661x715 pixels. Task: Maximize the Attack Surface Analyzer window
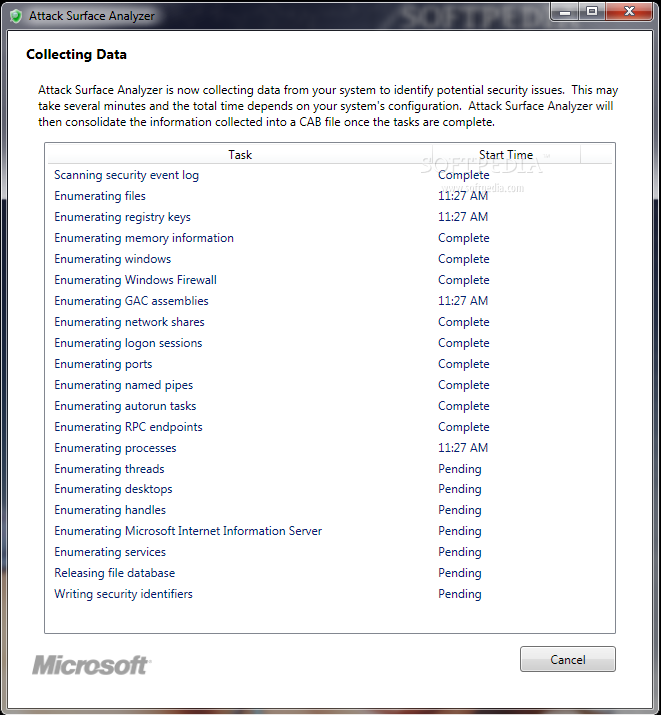tap(592, 12)
